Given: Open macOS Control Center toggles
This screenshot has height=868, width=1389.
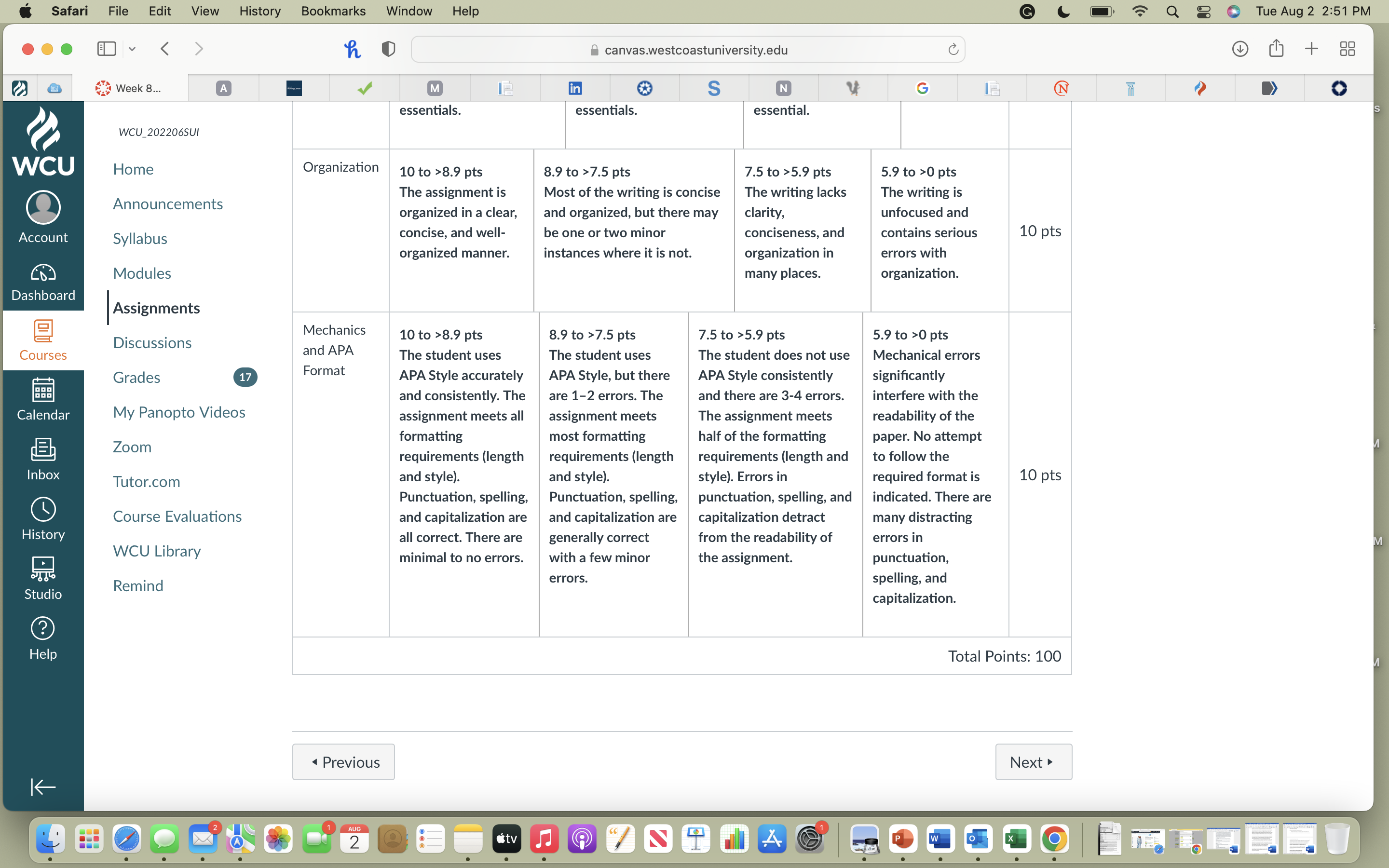Looking at the screenshot, I should click(1204, 12).
